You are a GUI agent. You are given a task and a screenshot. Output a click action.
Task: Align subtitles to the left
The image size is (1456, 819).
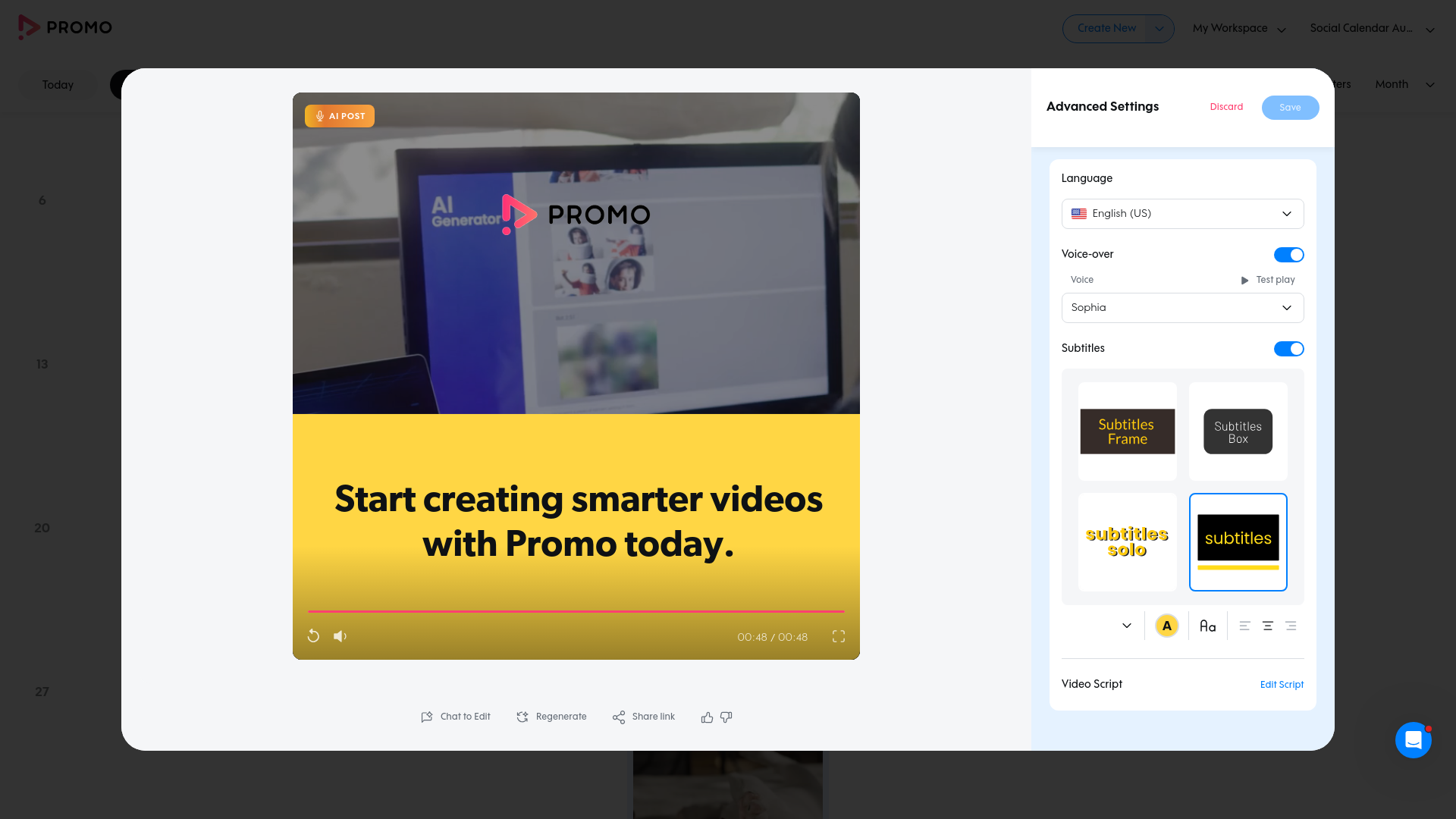[1244, 626]
